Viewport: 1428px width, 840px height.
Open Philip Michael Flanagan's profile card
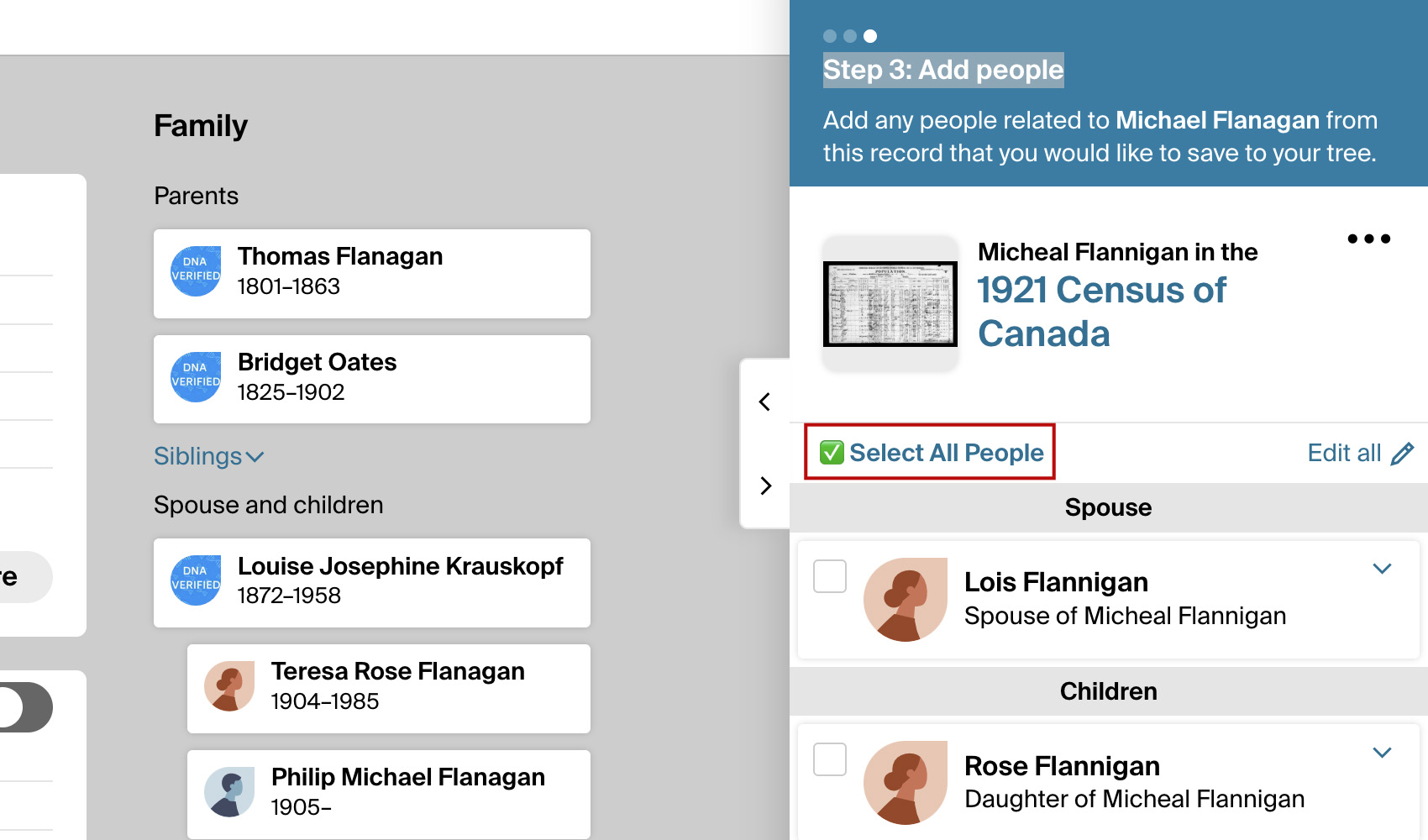pyautogui.click(x=389, y=795)
